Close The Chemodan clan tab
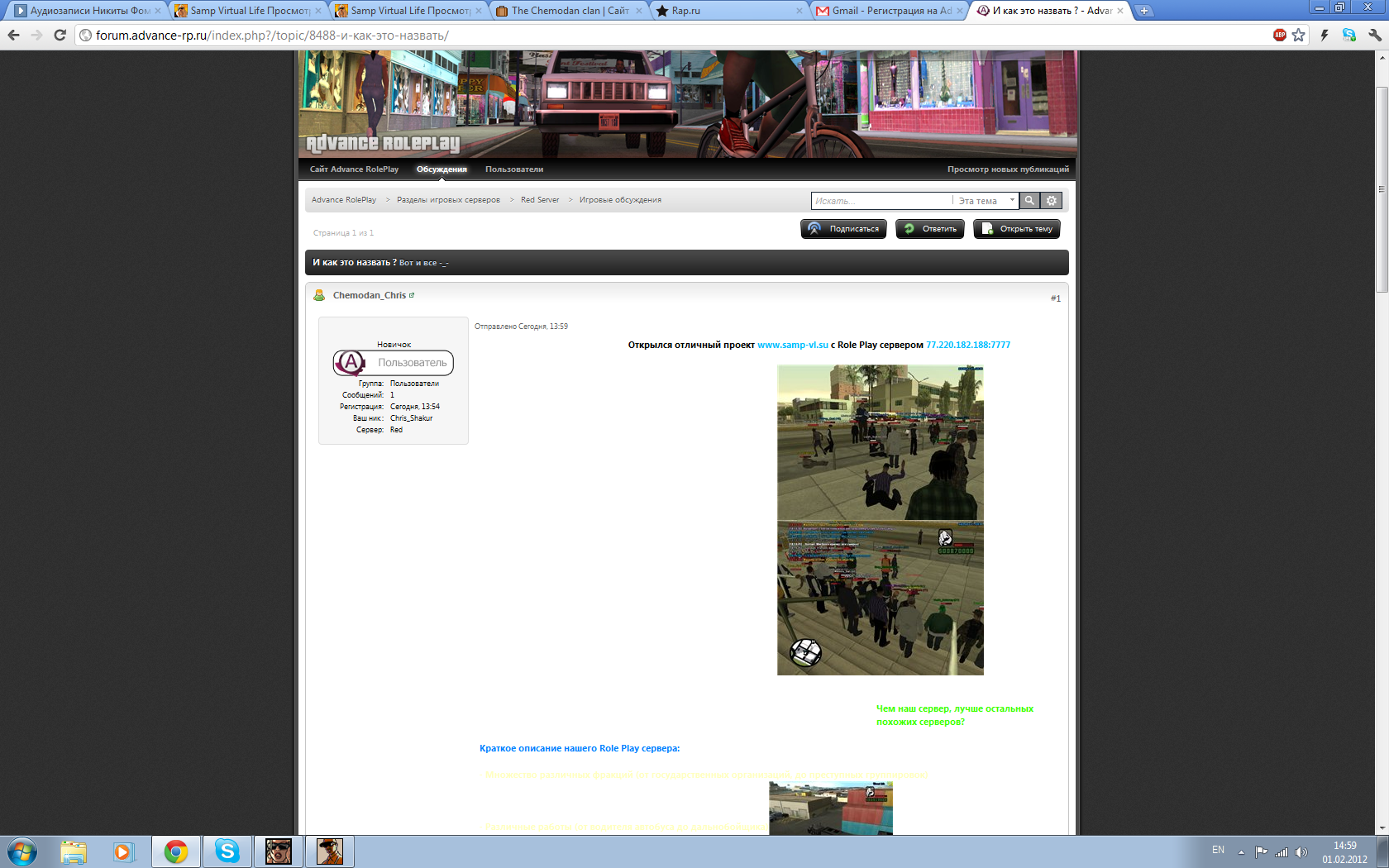1389x868 pixels. pos(639,11)
